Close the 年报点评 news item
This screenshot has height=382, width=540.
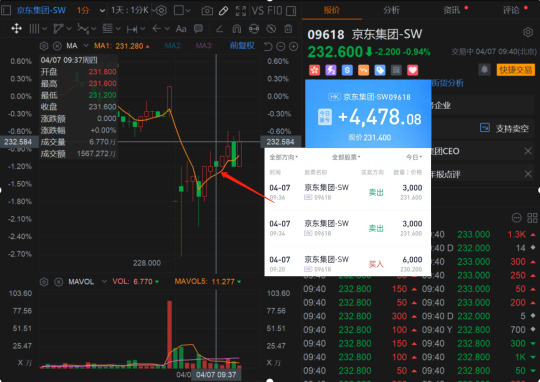click(528, 174)
